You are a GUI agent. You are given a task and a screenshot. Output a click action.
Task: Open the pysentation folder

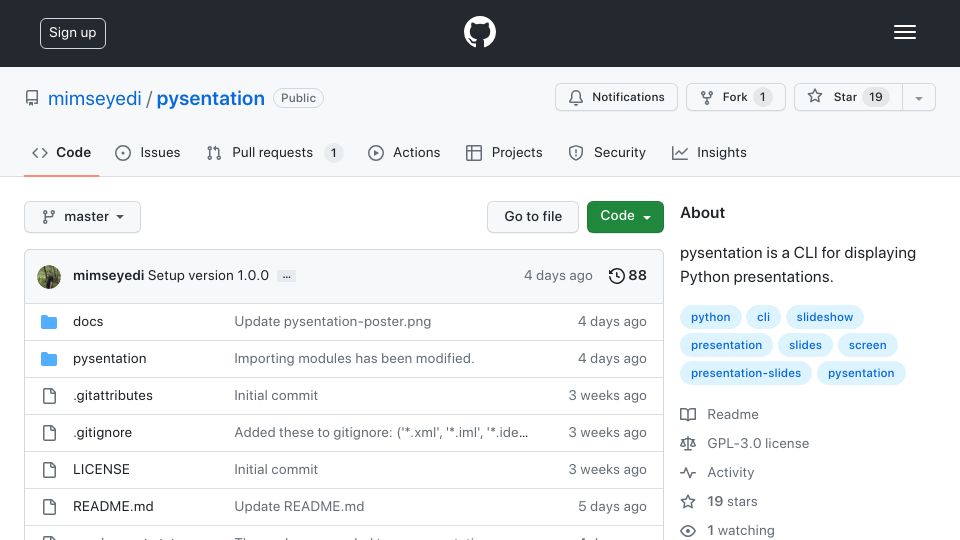pyautogui.click(x=110, y=359)
